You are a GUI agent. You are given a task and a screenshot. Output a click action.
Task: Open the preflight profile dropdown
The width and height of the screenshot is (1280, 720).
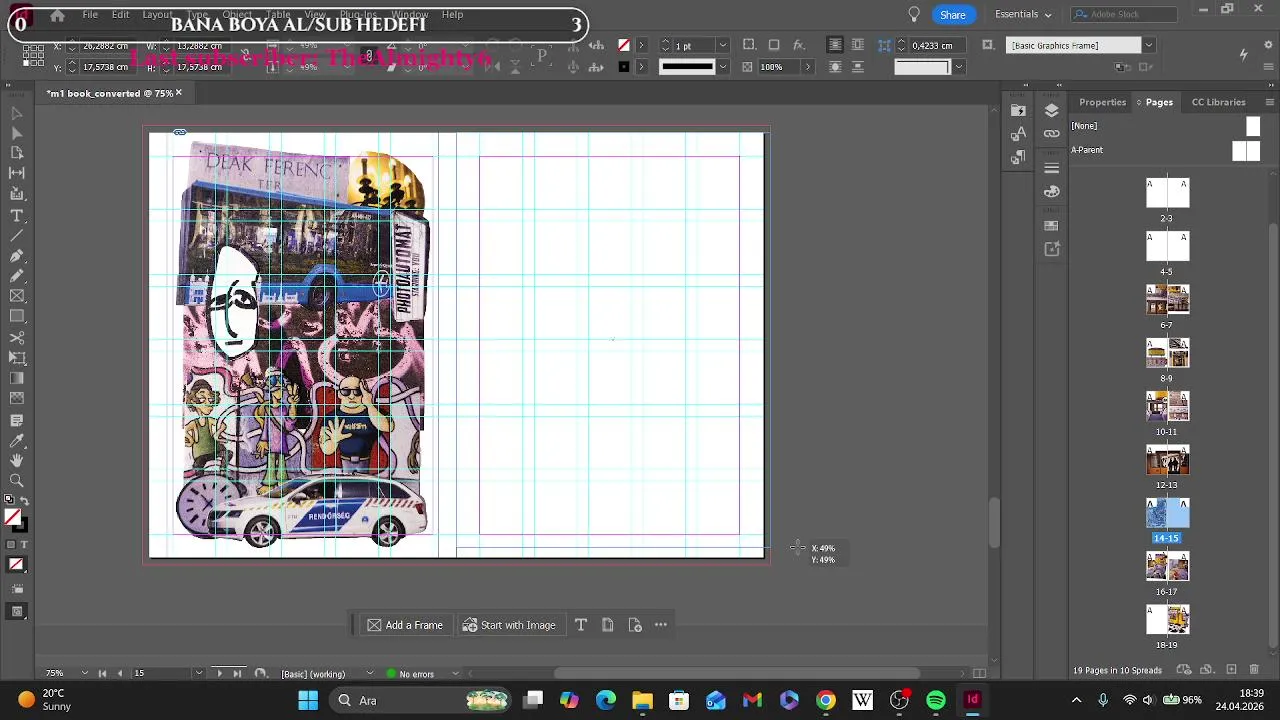[369, 674]
